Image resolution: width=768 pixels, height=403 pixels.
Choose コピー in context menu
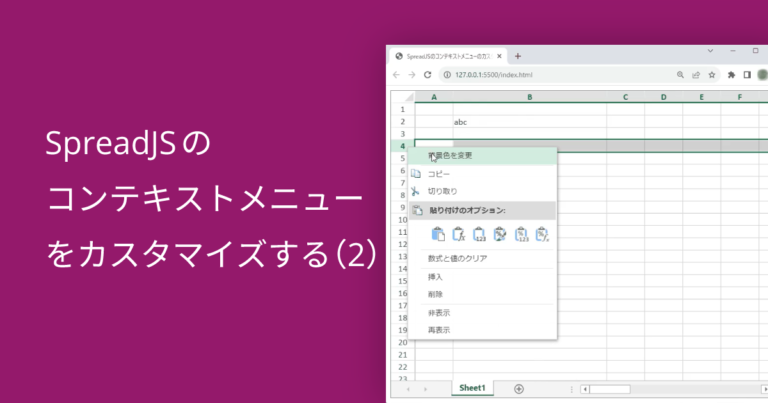coord(482,174)
